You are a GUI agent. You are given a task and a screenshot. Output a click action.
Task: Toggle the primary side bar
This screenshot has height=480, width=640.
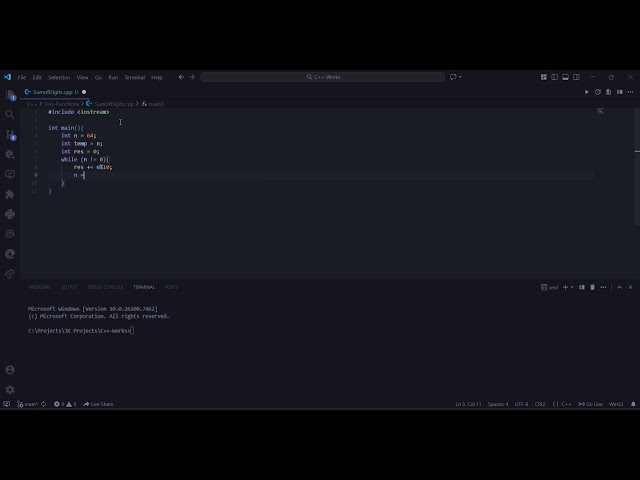554,77
